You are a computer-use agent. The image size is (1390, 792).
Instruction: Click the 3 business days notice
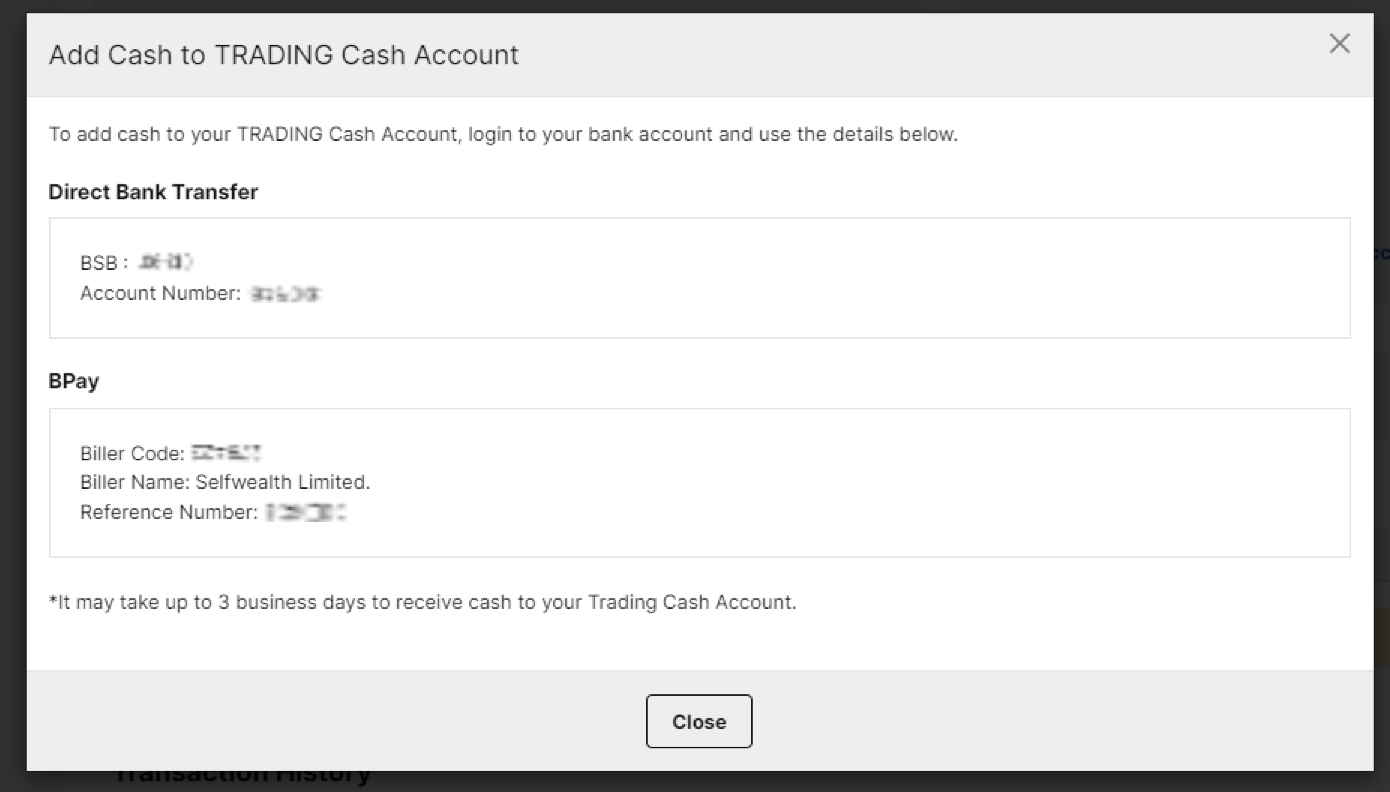click(423, 603)
